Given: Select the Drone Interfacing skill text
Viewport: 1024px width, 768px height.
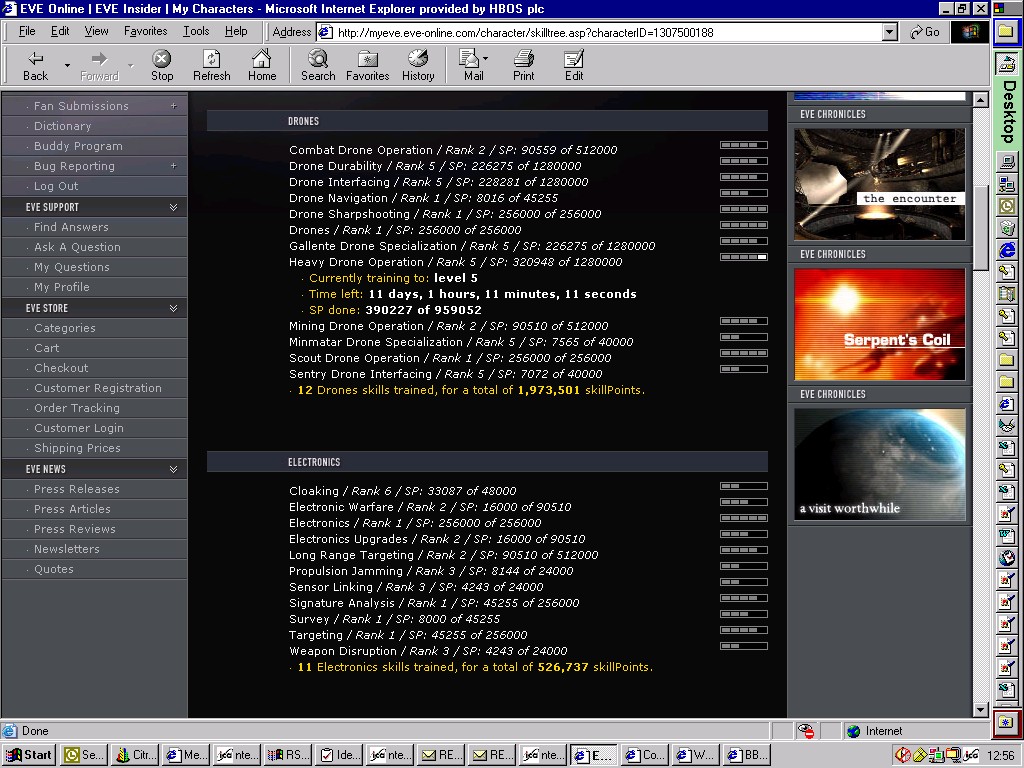Looking at the screenshot, I should [438, 182].
